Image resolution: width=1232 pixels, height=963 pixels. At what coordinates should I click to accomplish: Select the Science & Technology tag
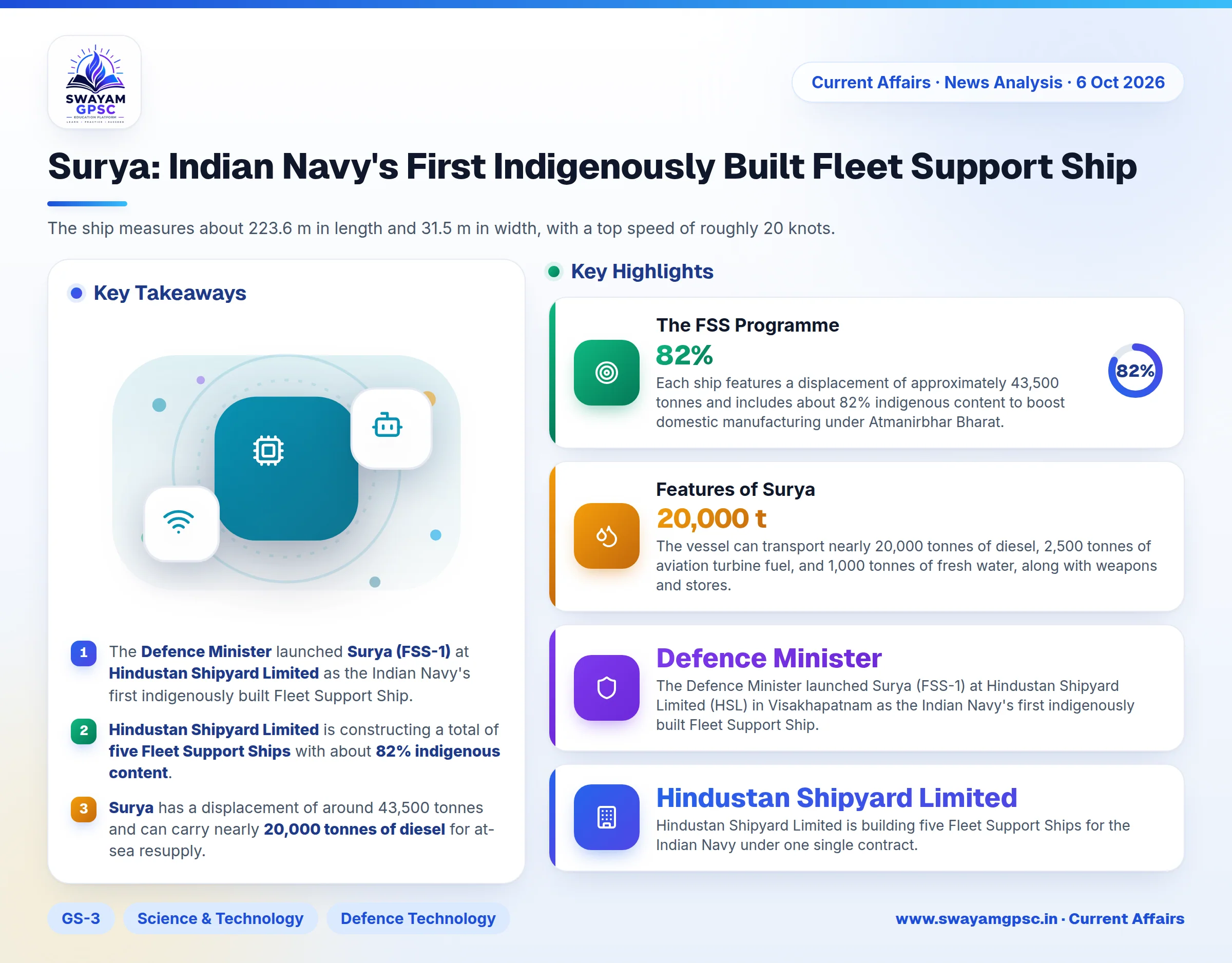[221, 918]
